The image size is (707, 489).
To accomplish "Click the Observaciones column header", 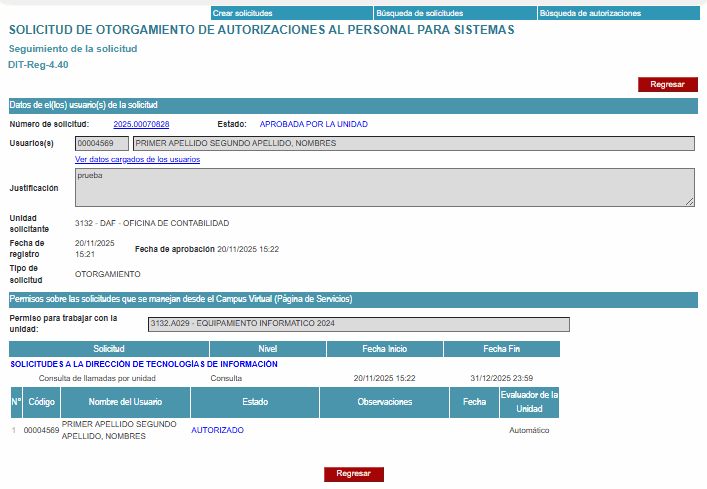I will pyautogui.click(x=384, y=402).
